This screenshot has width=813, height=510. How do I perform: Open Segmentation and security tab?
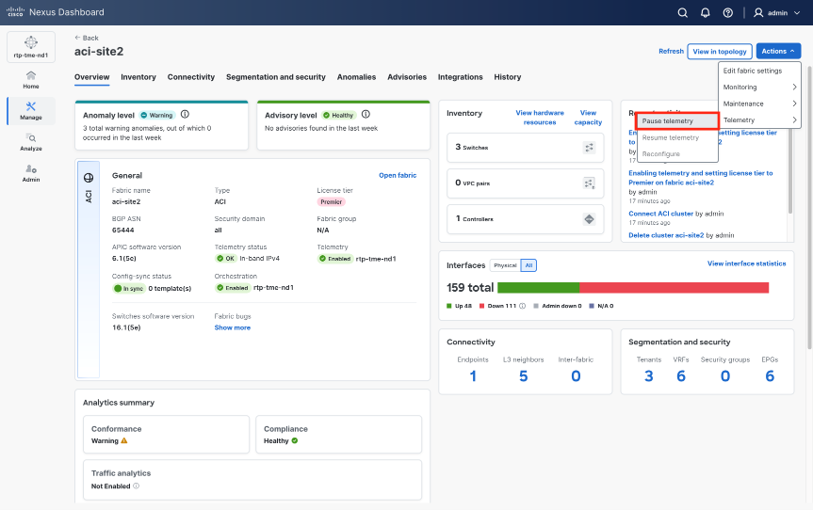point(276,77)
